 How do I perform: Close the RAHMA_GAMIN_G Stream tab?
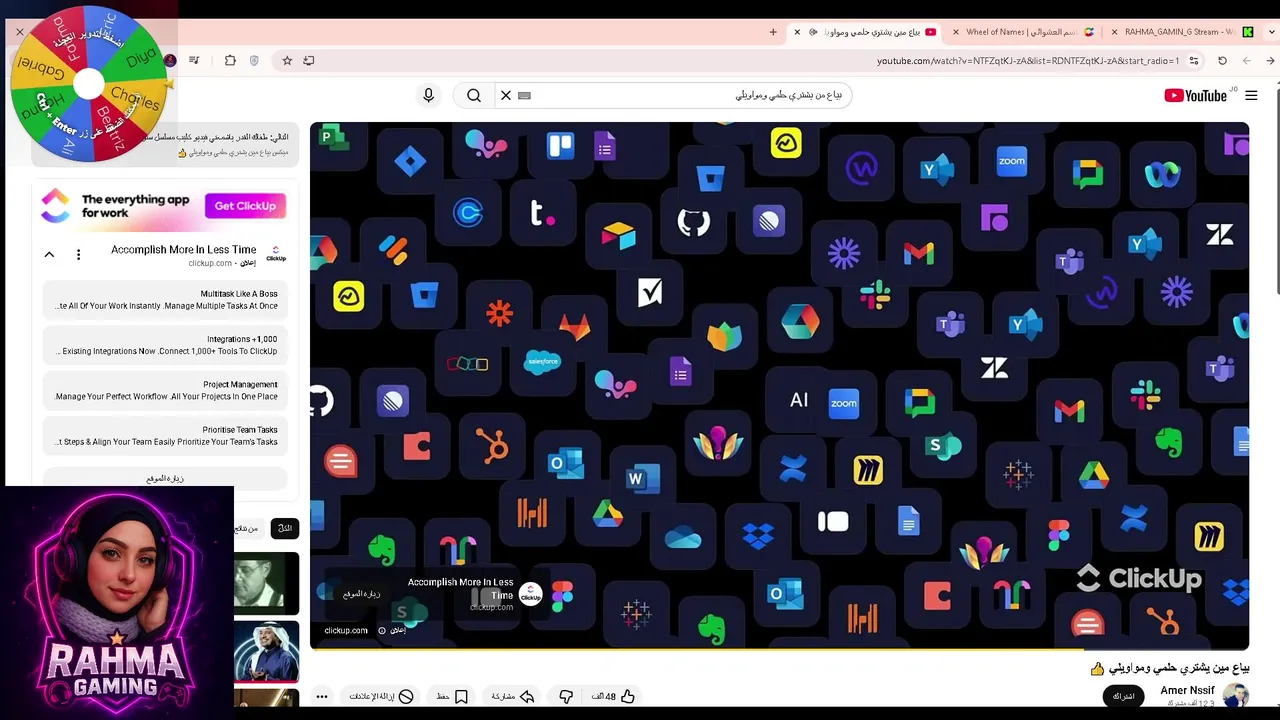[1114, 32]
